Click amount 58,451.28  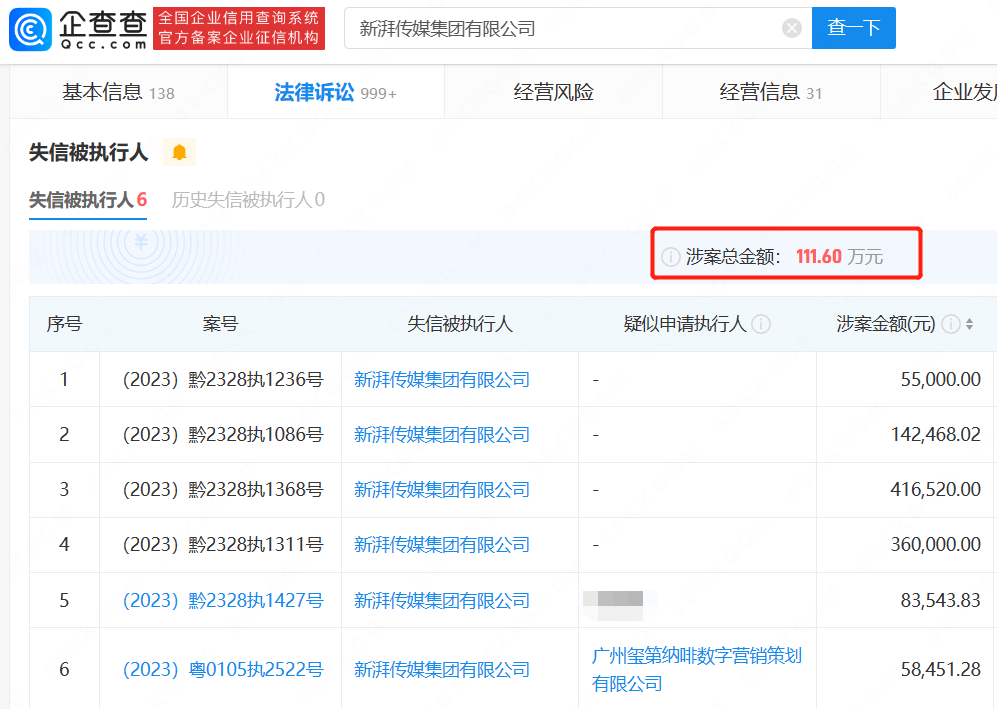pos(940,670)
